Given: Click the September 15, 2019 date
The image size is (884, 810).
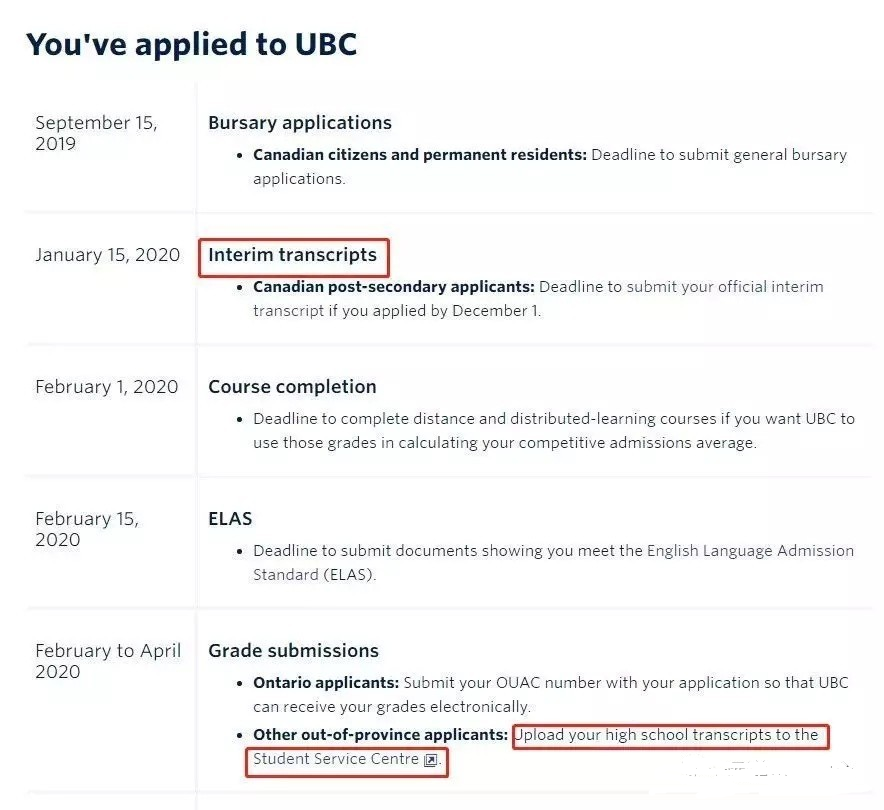Looking at the screenshot, I should point(96,133).
